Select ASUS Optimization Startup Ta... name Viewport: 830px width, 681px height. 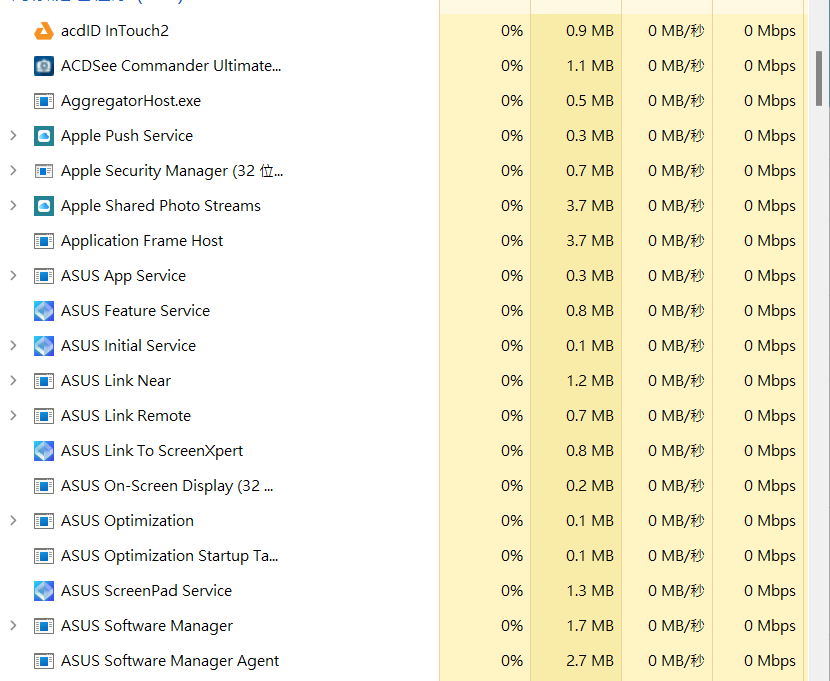(x=169, y=556)
